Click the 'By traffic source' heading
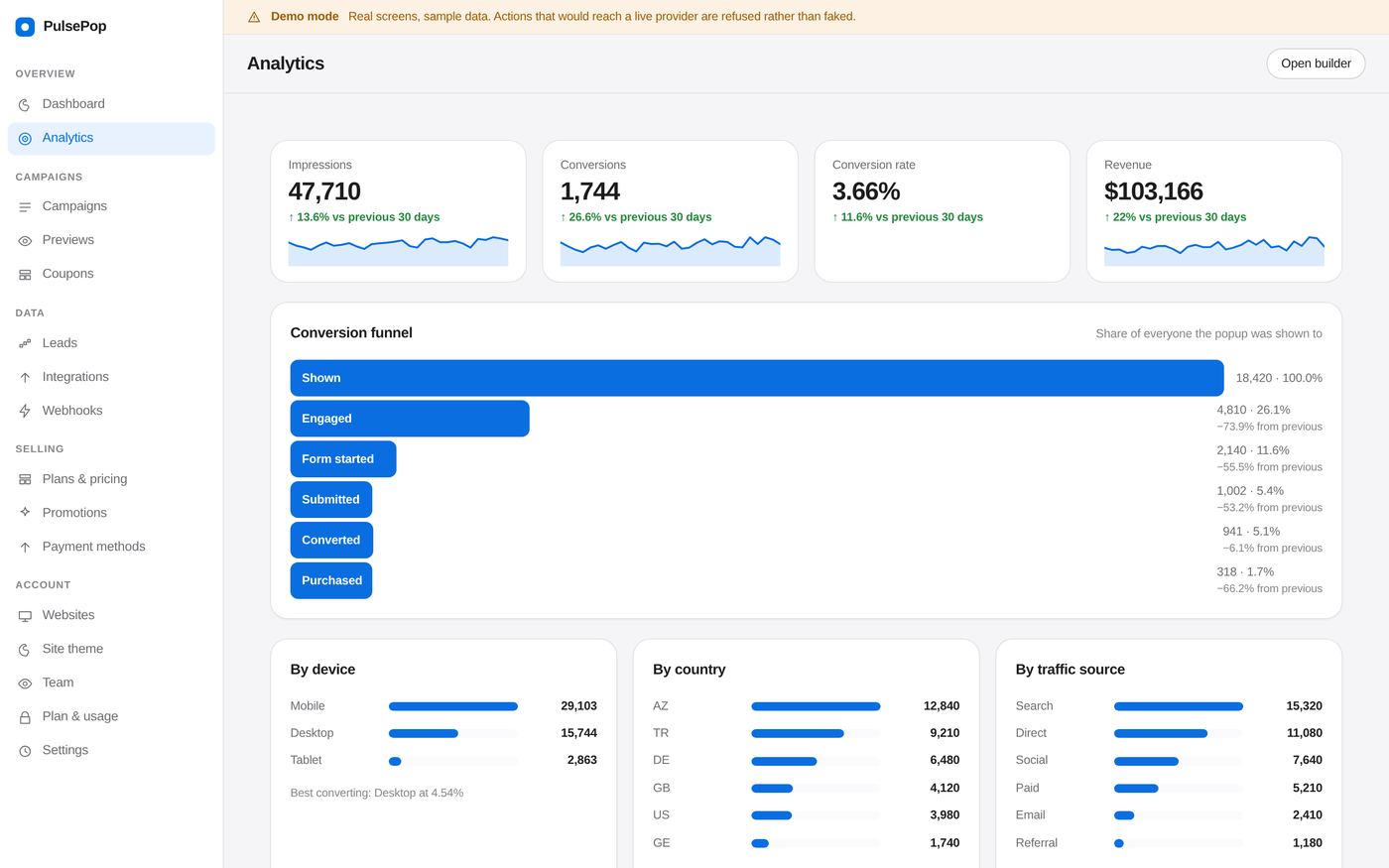The height and width of the screenshot is (868, 1389). point(1071,670)
